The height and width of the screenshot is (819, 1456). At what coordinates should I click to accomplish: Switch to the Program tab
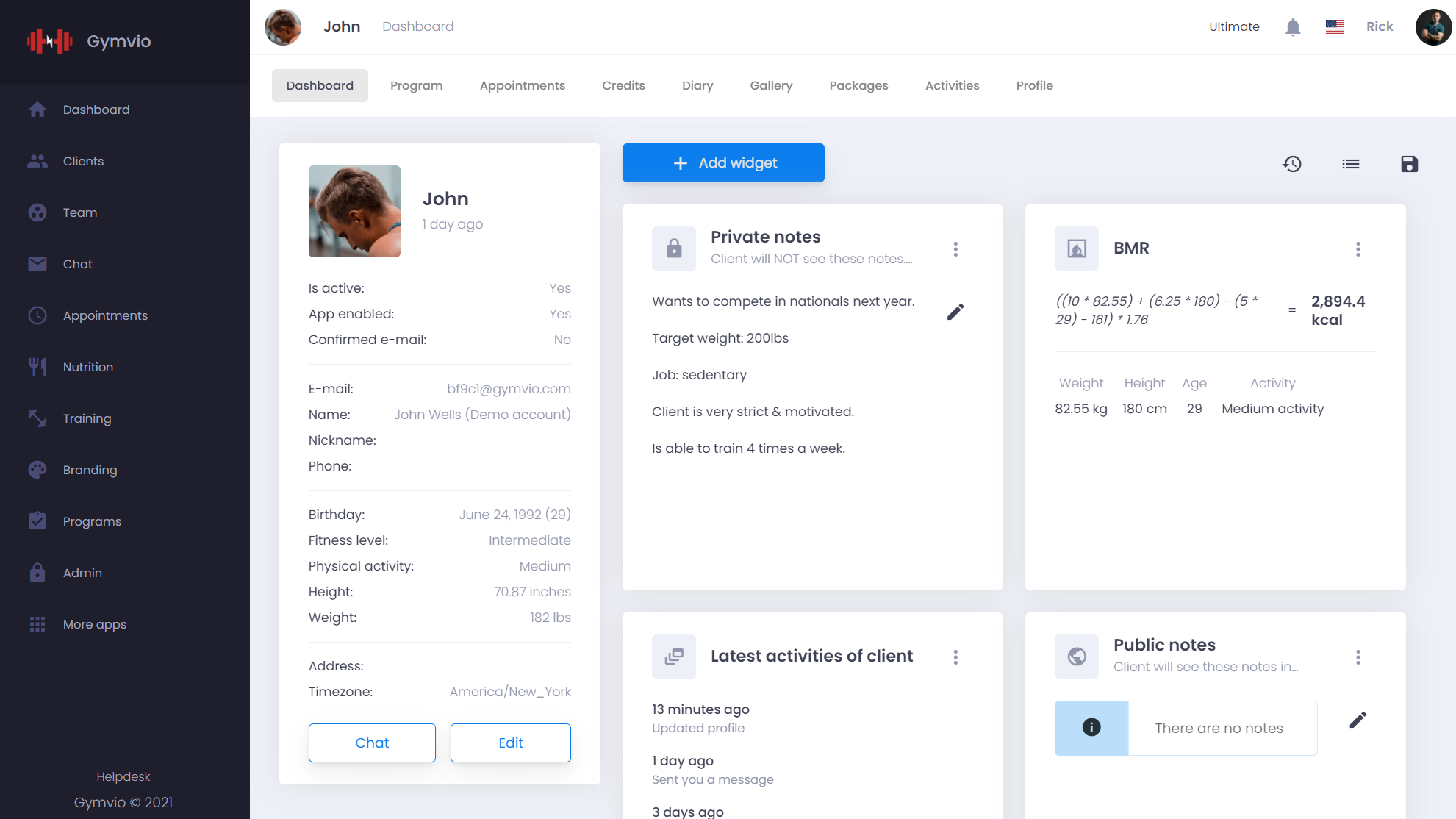click(x=416, y=85)
